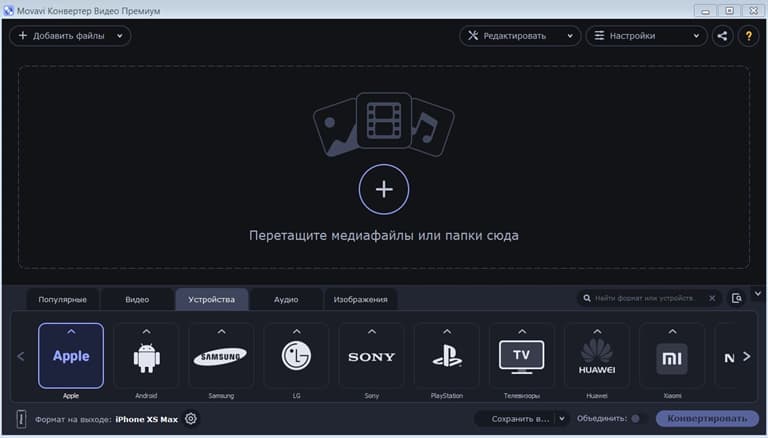Expand Apple tile's chevron for models
This screenshot has width=768, height=438.
click(x=71, y=332)
